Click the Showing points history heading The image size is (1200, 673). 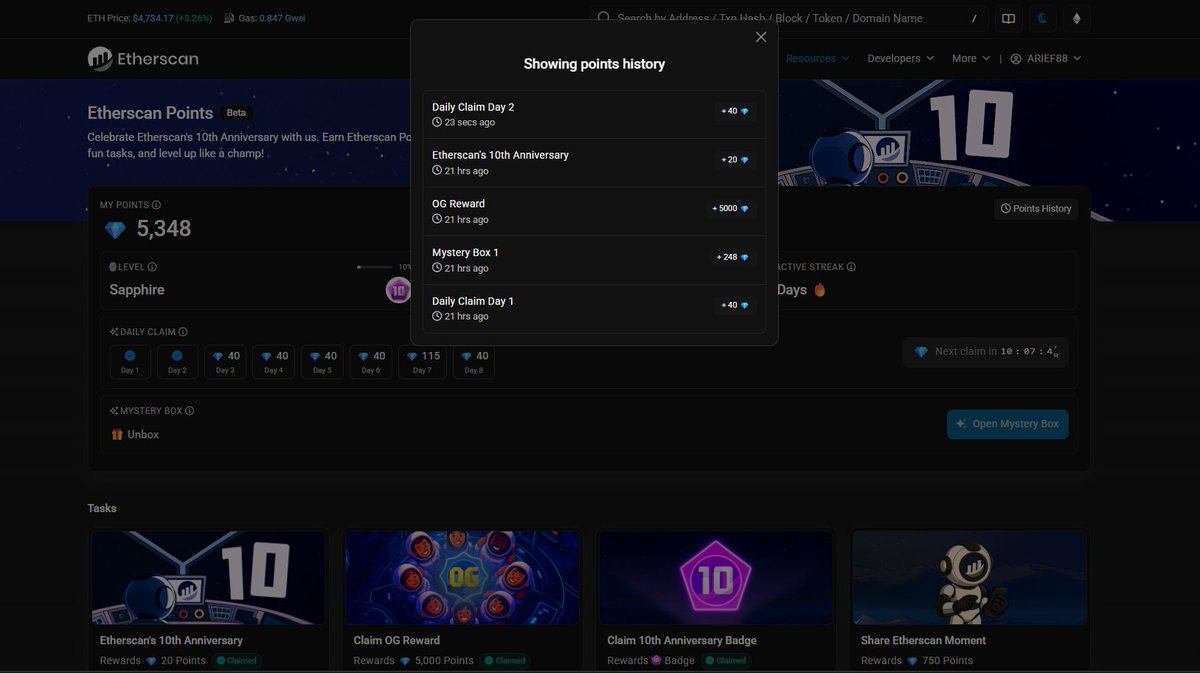594,64
